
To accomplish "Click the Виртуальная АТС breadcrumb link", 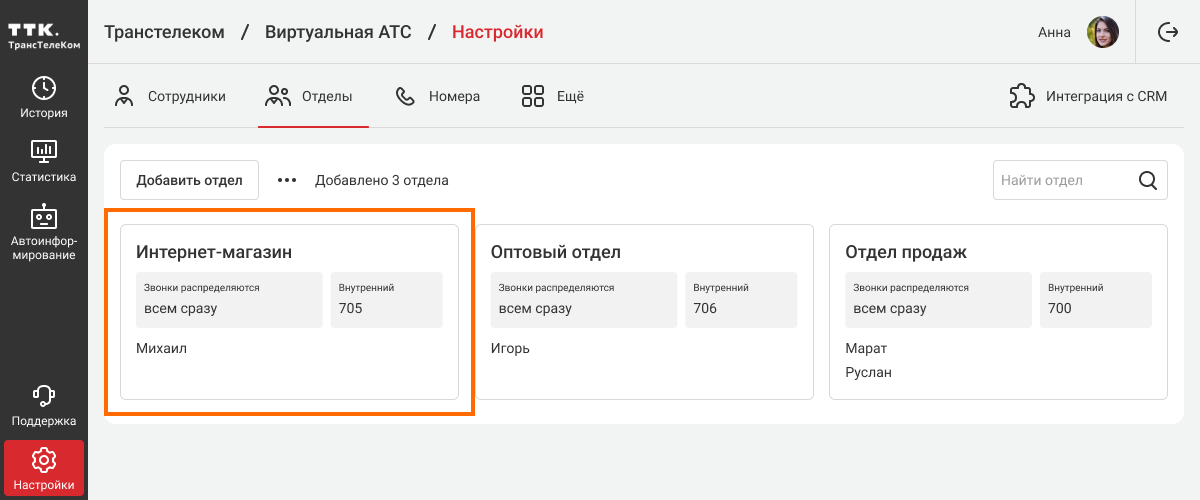I will point(338,32).
